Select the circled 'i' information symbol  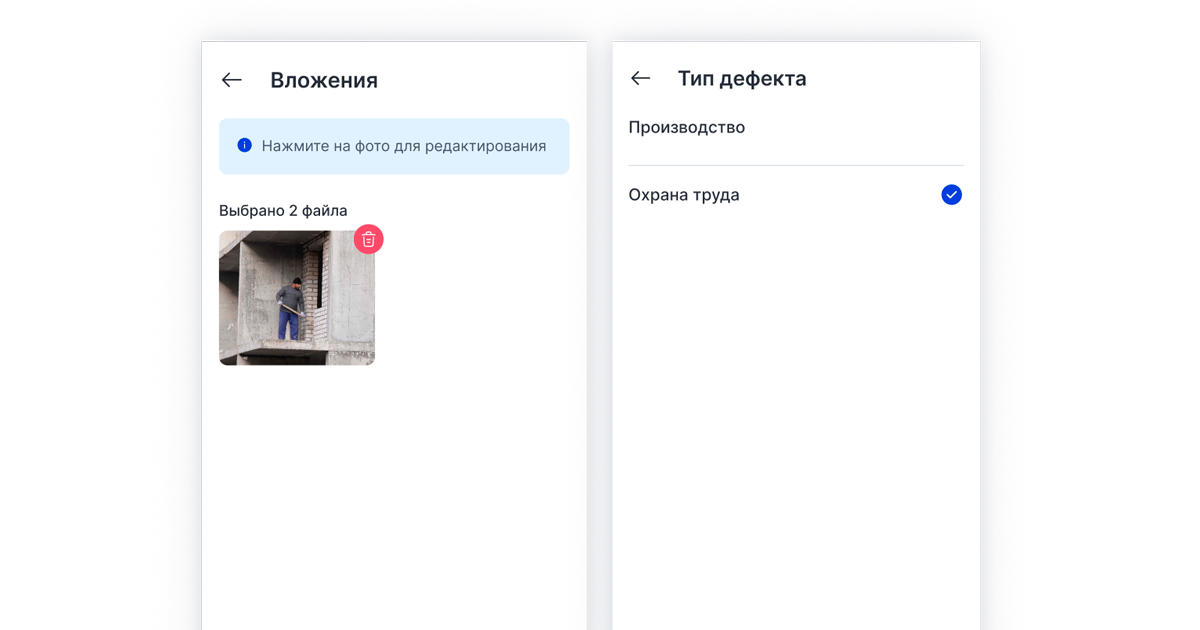(244, 145)
